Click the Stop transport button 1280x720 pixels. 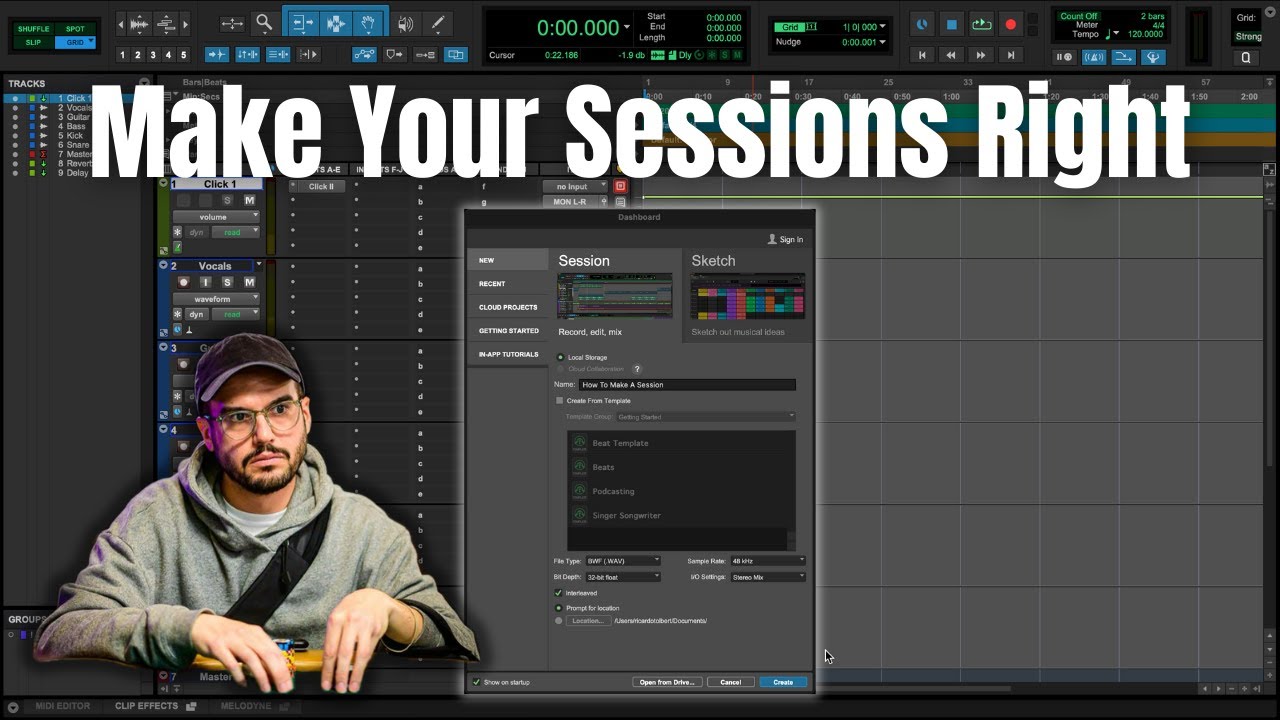(952, 24)
